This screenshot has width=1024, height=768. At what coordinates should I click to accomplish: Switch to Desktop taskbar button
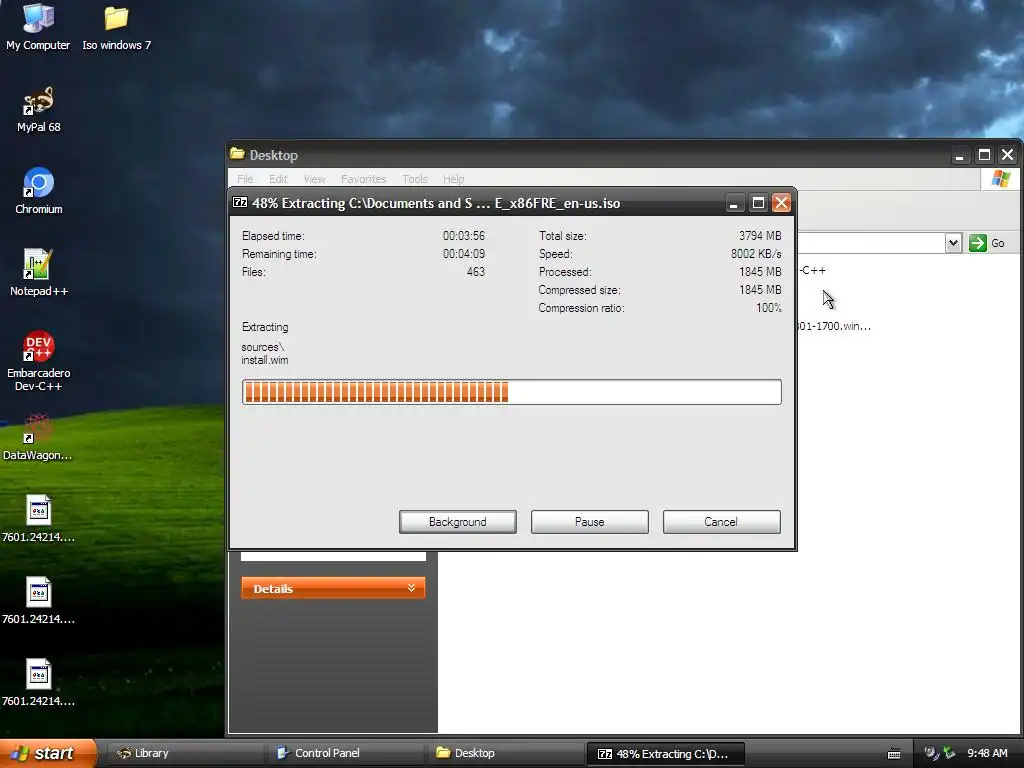tap(505, 753)
